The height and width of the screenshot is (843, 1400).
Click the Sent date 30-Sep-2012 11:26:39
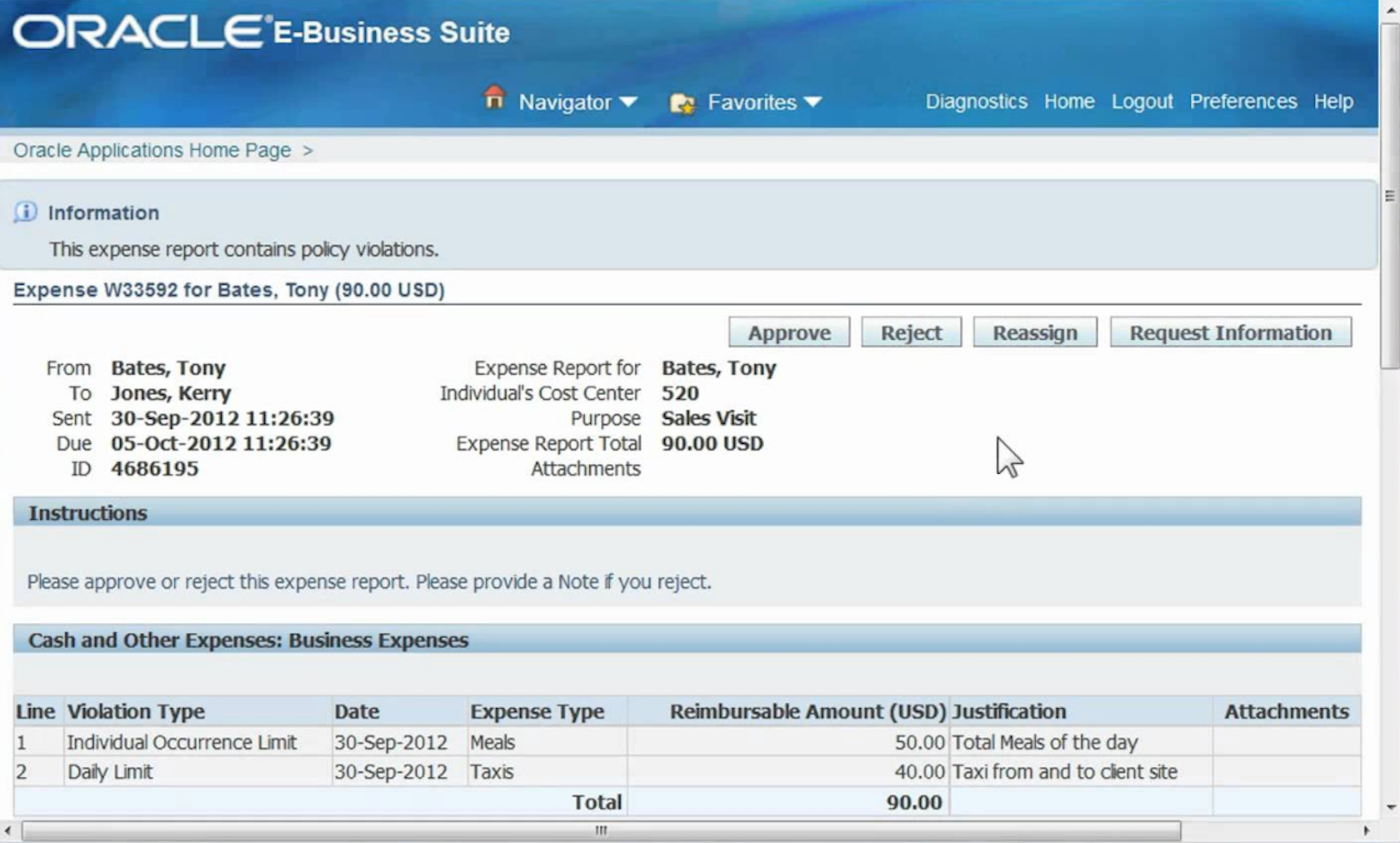coord(222,418)
